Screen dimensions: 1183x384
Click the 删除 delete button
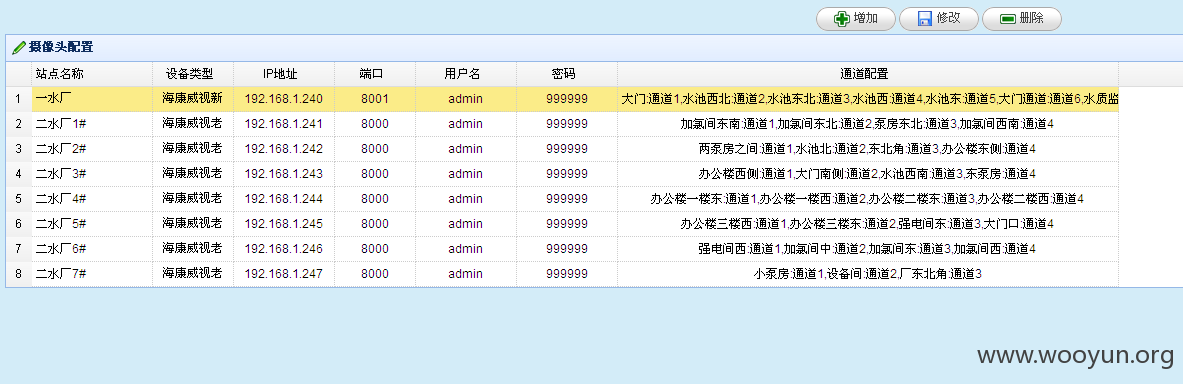pyautogui.click(x=1022, y=19)
